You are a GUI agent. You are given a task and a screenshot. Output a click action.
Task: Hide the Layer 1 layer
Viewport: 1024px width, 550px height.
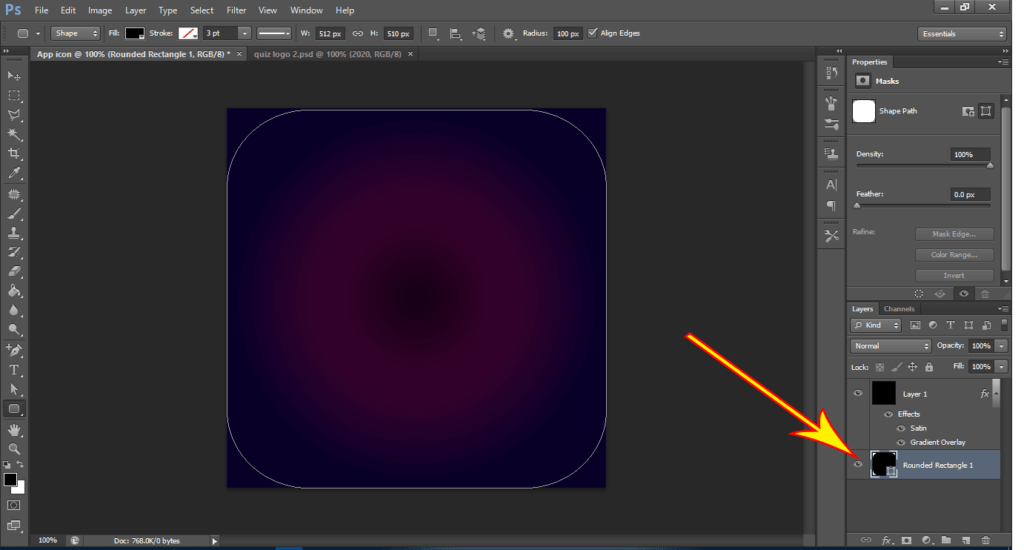point(858,393)
